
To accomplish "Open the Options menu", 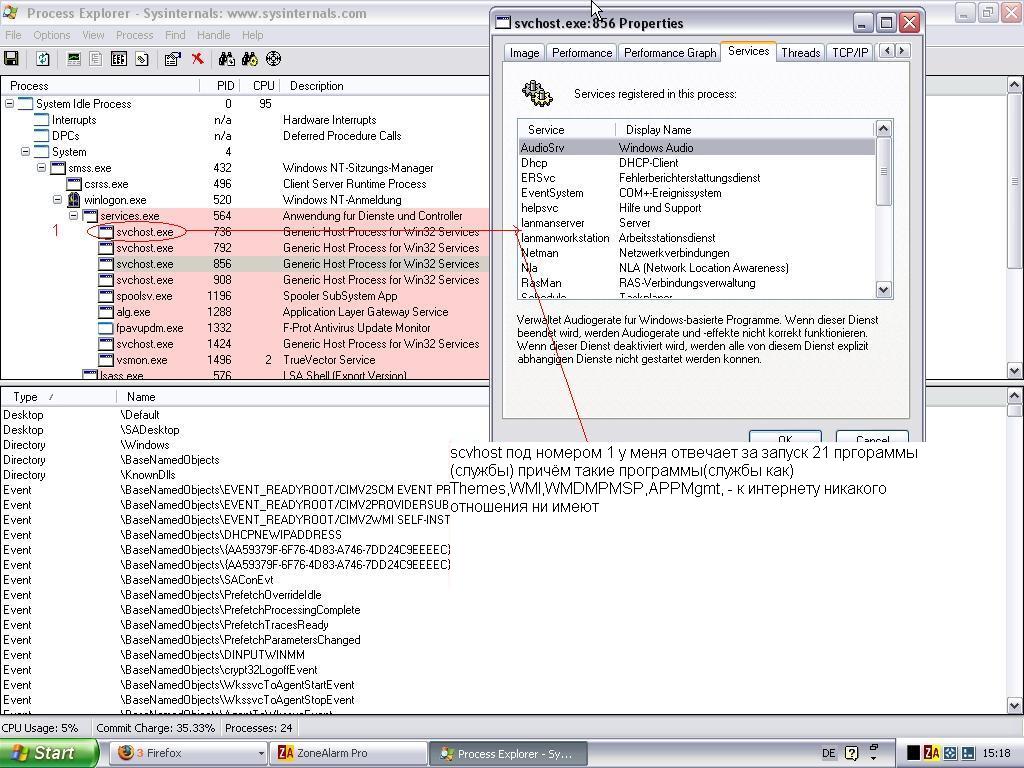I will click(x=52, y=35).
